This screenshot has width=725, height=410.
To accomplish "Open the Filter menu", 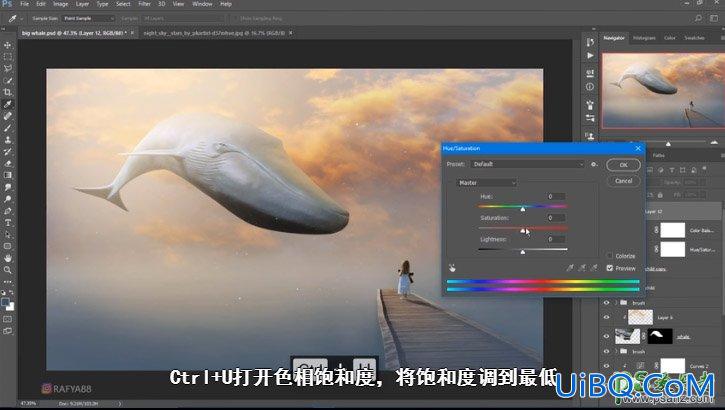I will point(144,4).
